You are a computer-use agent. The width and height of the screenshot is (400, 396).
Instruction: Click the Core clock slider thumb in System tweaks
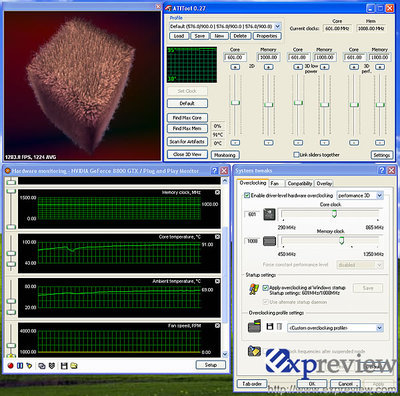tap(334, 214)
